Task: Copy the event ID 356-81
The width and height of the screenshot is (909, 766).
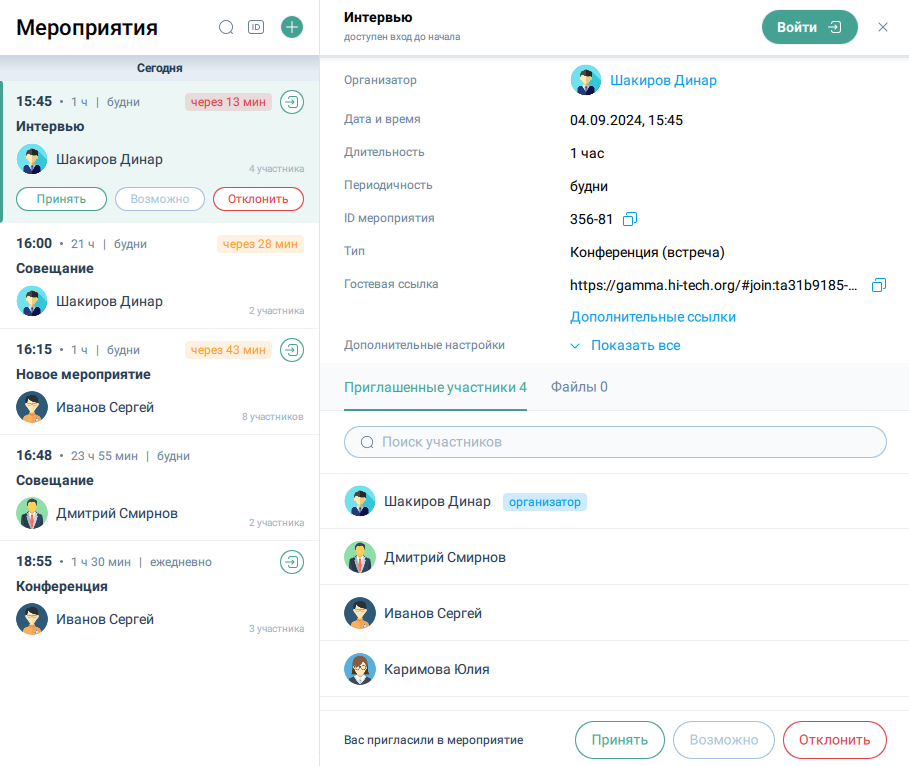Action: [630, 219]
